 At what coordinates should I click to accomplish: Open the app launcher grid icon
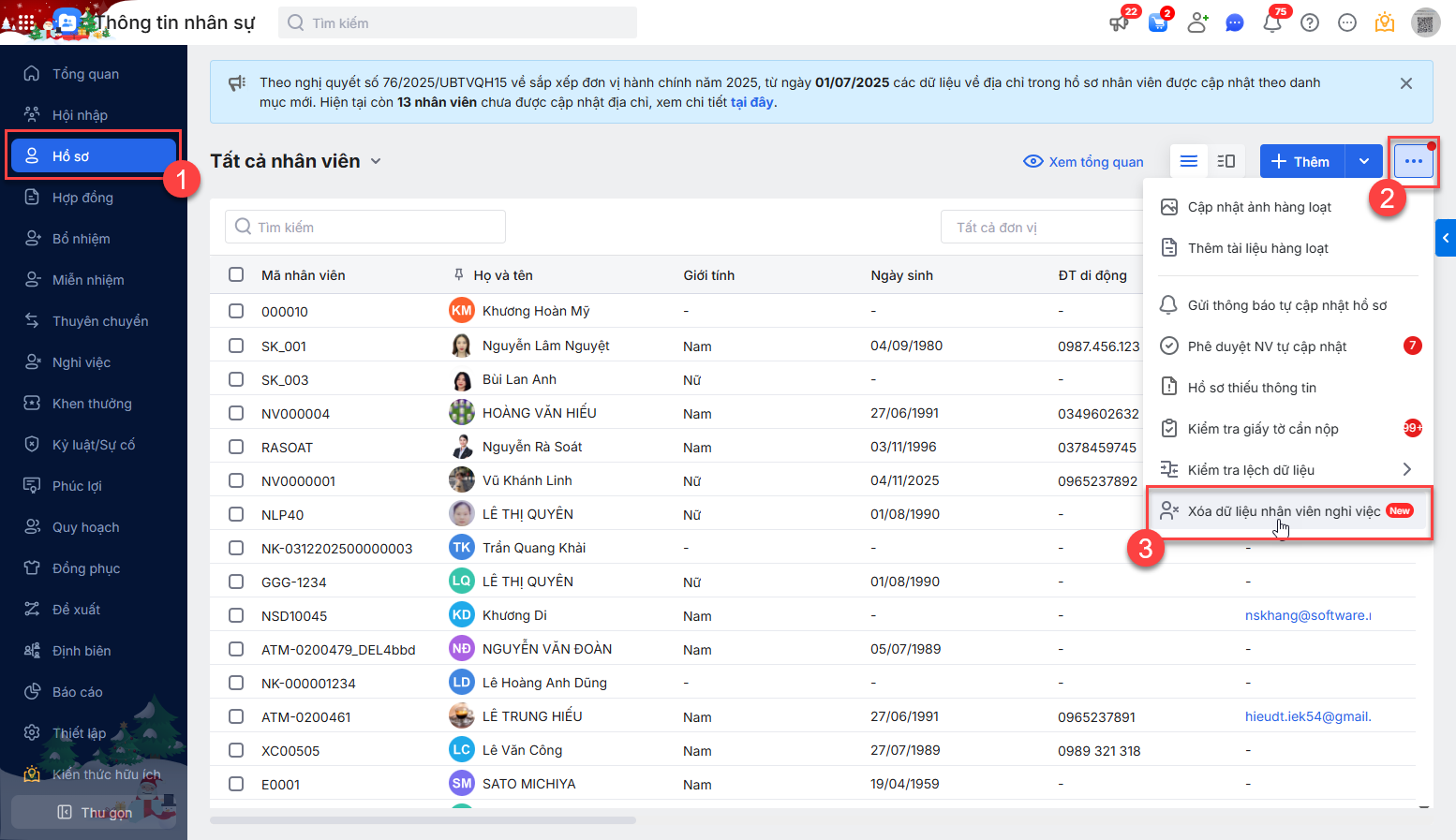coord(26,22)
